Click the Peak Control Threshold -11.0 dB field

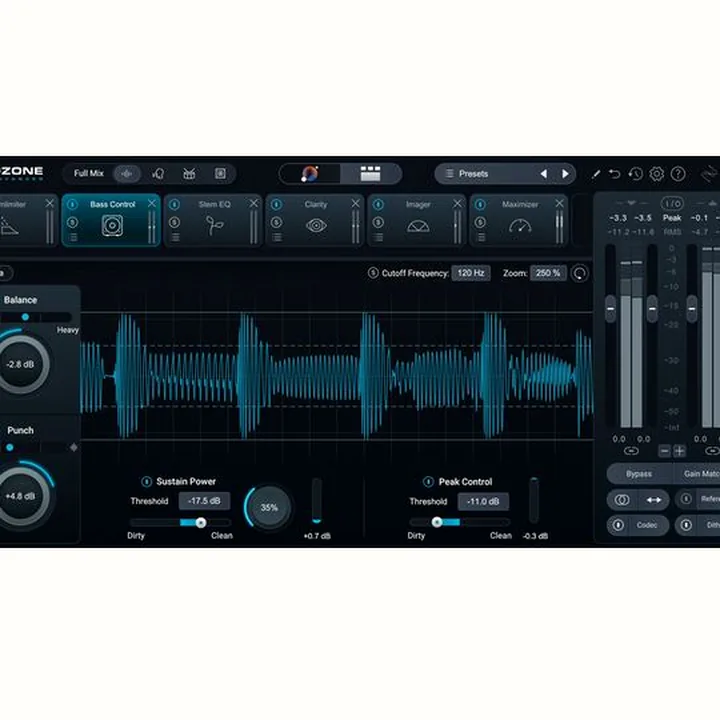point(483,501)
